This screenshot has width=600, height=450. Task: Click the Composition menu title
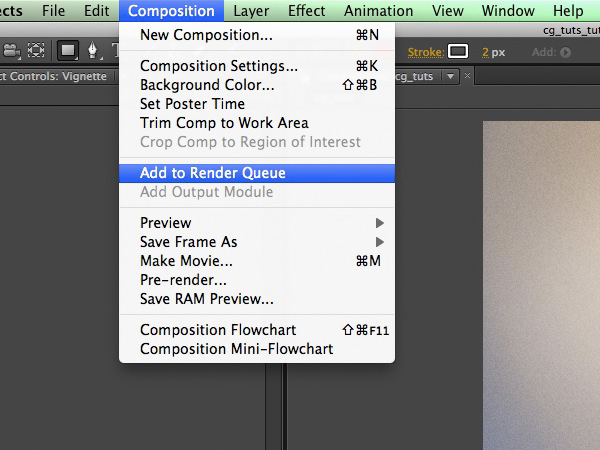pos(171,11)
